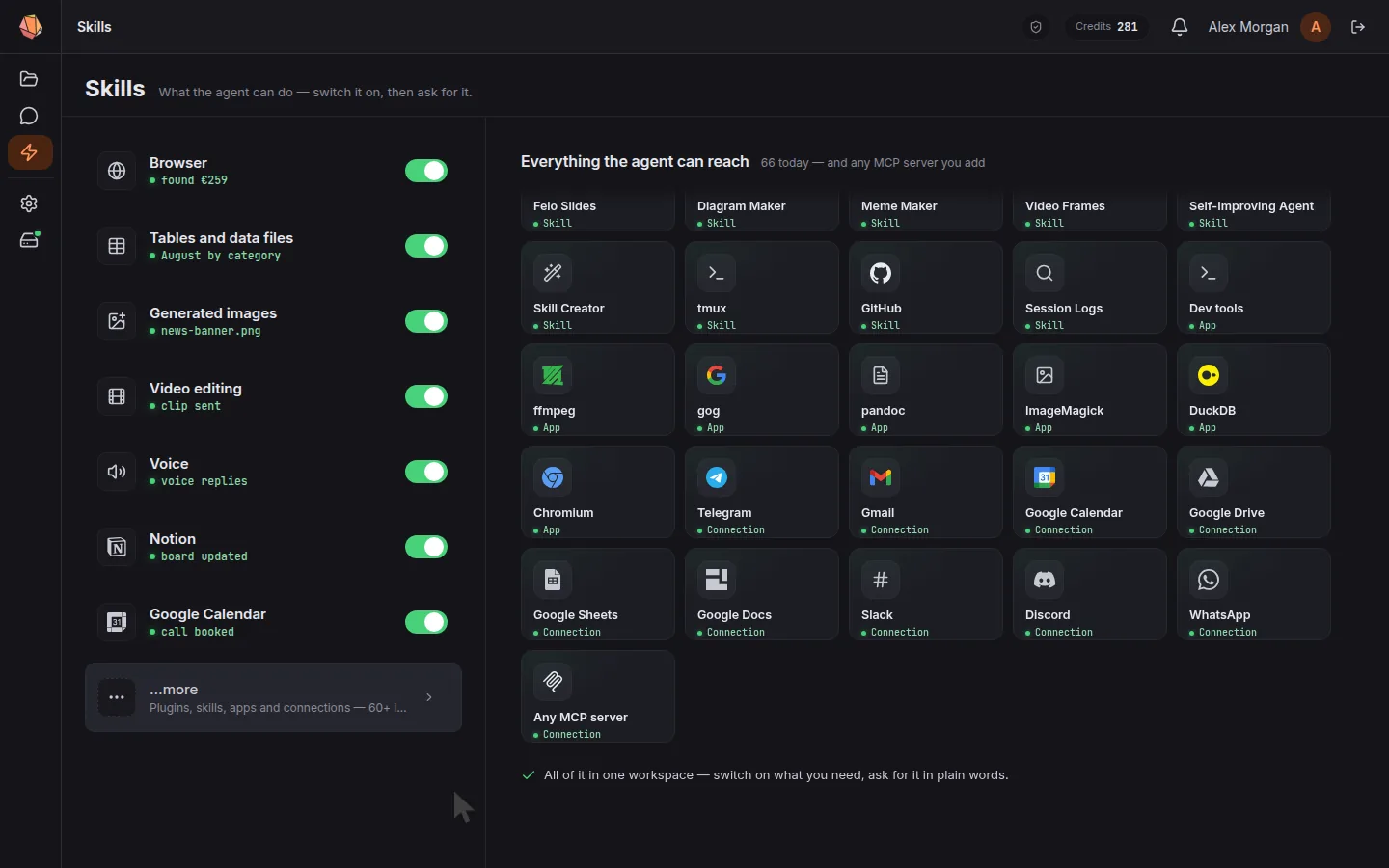
Task: Expand the ...more chevron arrow
Action: tap(429, 697)
